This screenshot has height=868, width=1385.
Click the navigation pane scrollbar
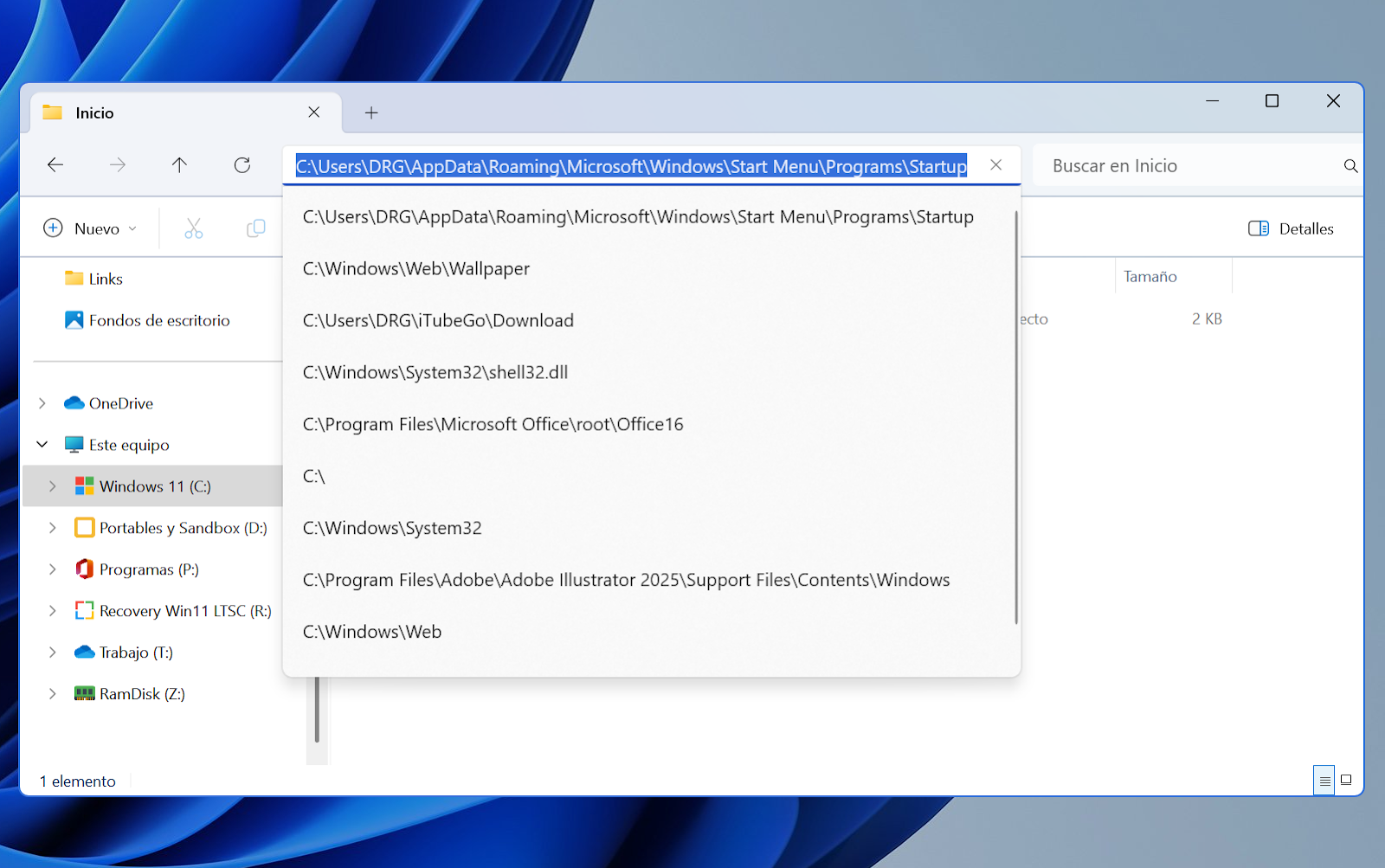(x=317, y=710)
